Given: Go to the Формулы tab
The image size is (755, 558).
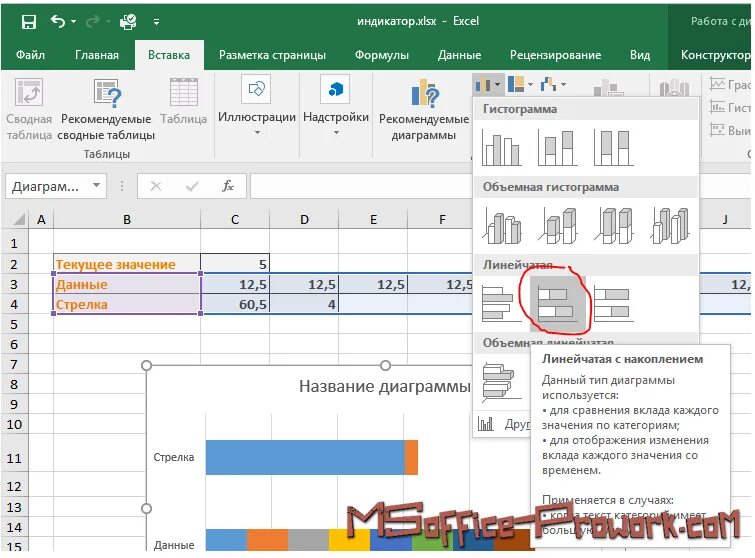Looking at the screenshot, I should coord(382,55).
